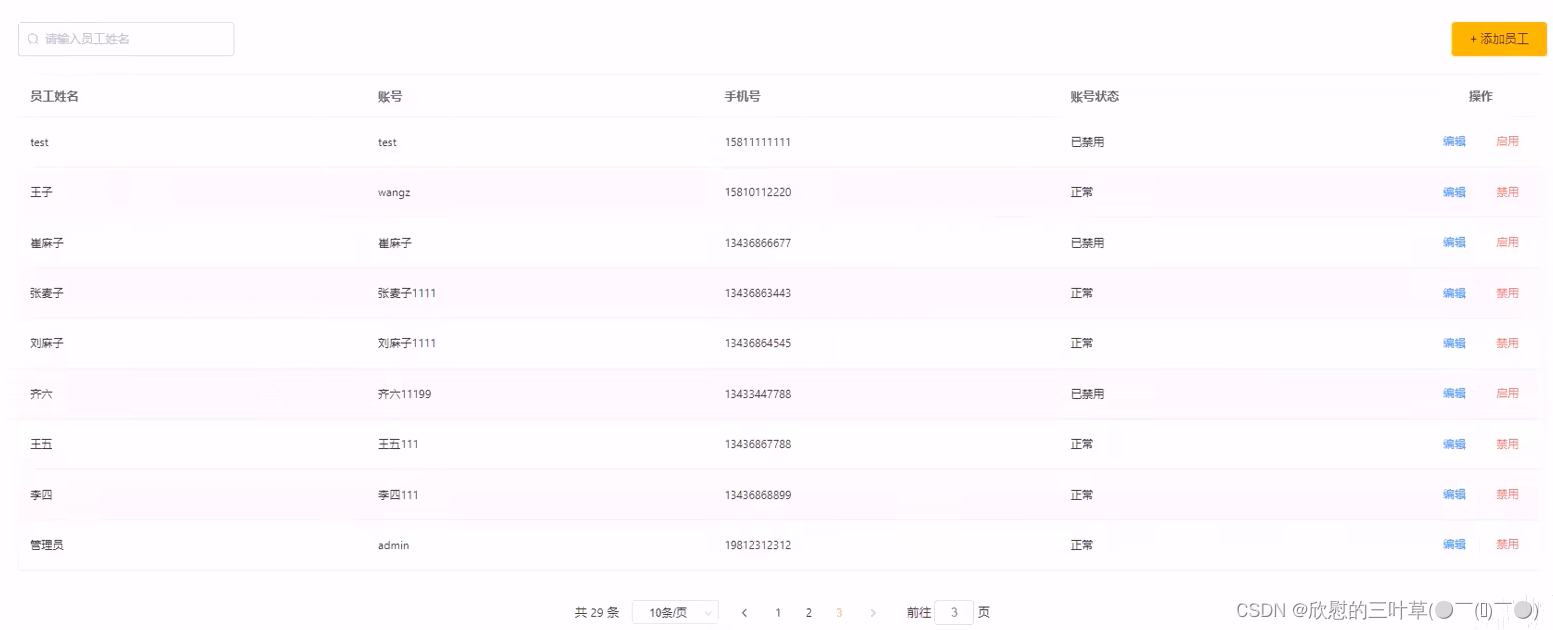1553x630 pixels.
Task: Click account name 李四111
Action: pyautogui.click(x=398, y=495)
